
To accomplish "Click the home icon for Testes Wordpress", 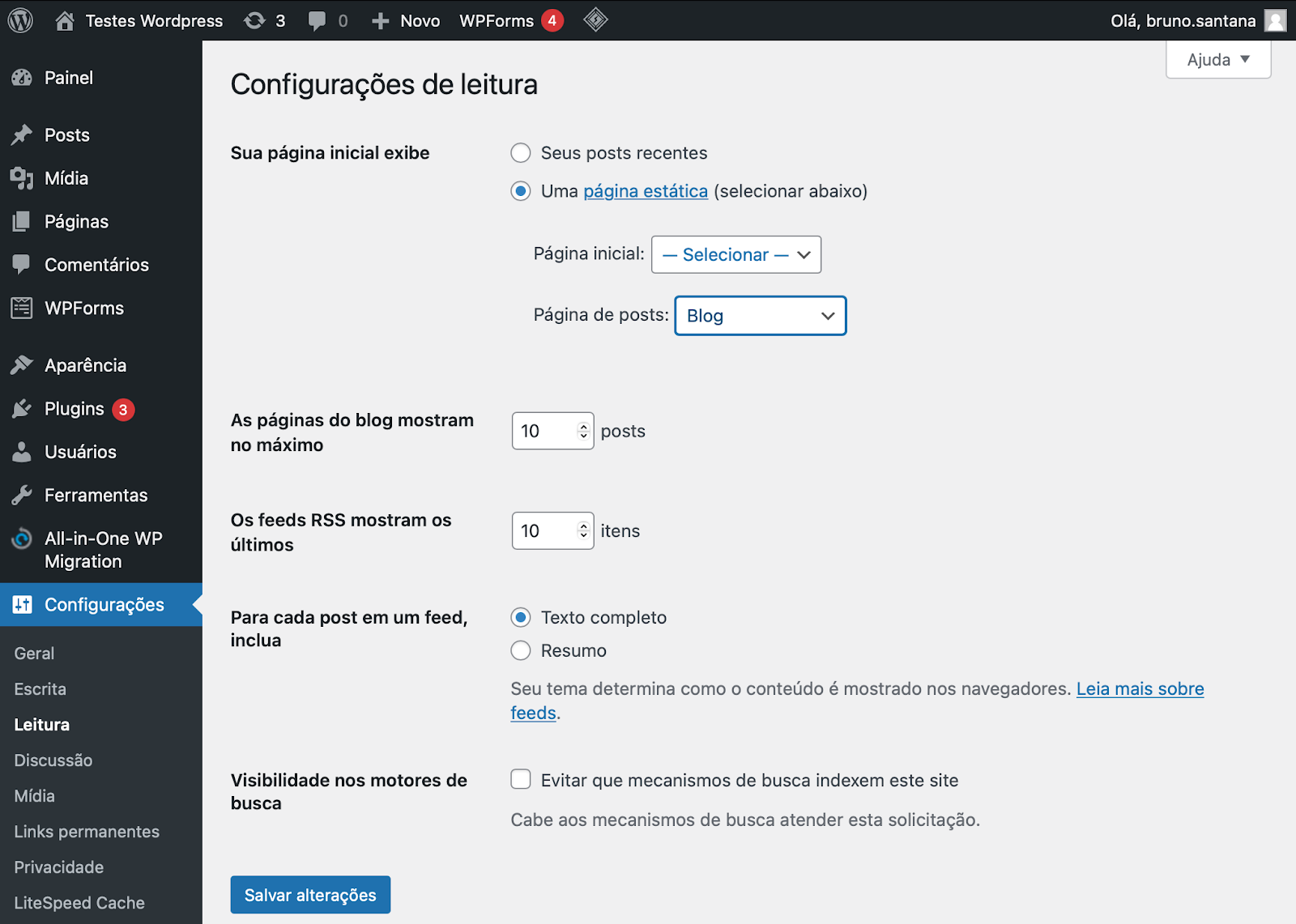I will pyautogui.click(x=65, y=20).
